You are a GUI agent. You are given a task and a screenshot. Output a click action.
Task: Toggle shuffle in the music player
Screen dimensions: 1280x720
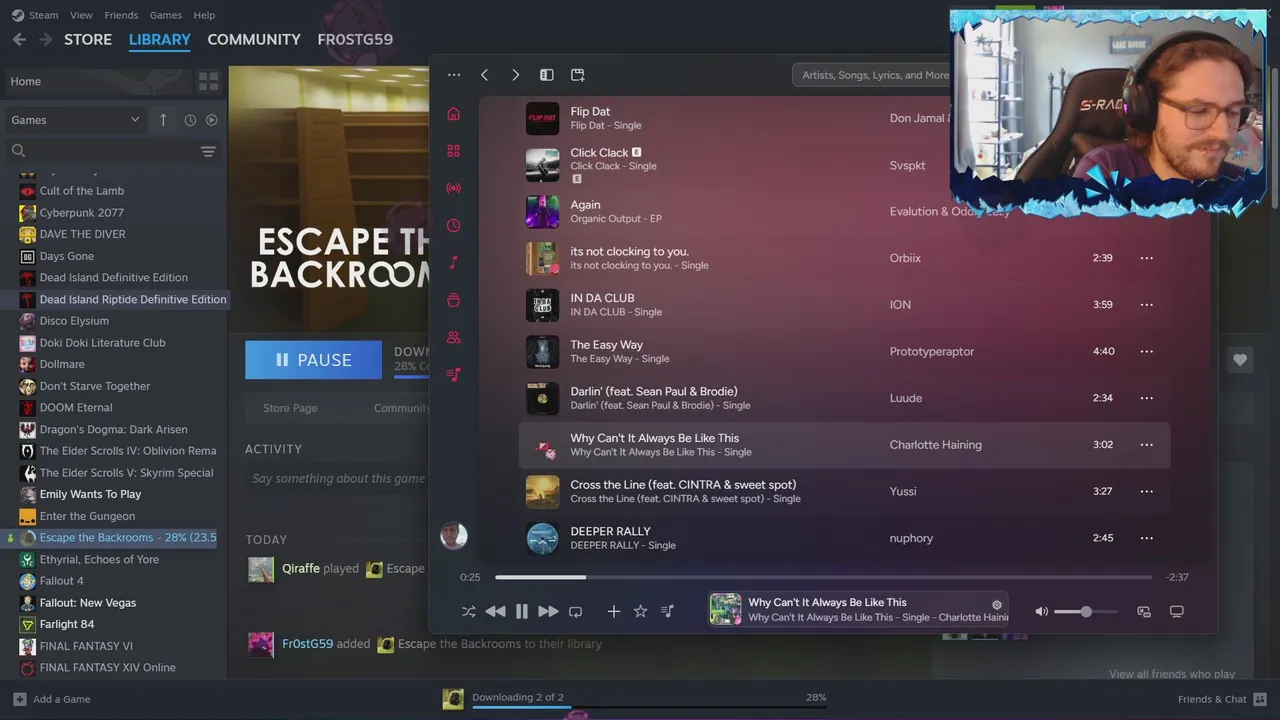468,611
